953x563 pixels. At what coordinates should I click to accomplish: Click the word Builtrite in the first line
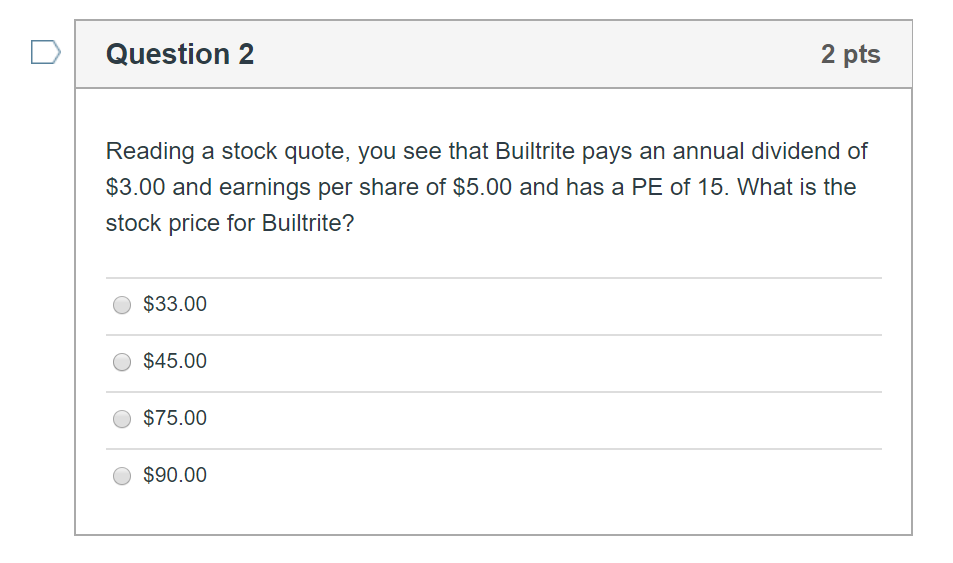click(535, 151)
